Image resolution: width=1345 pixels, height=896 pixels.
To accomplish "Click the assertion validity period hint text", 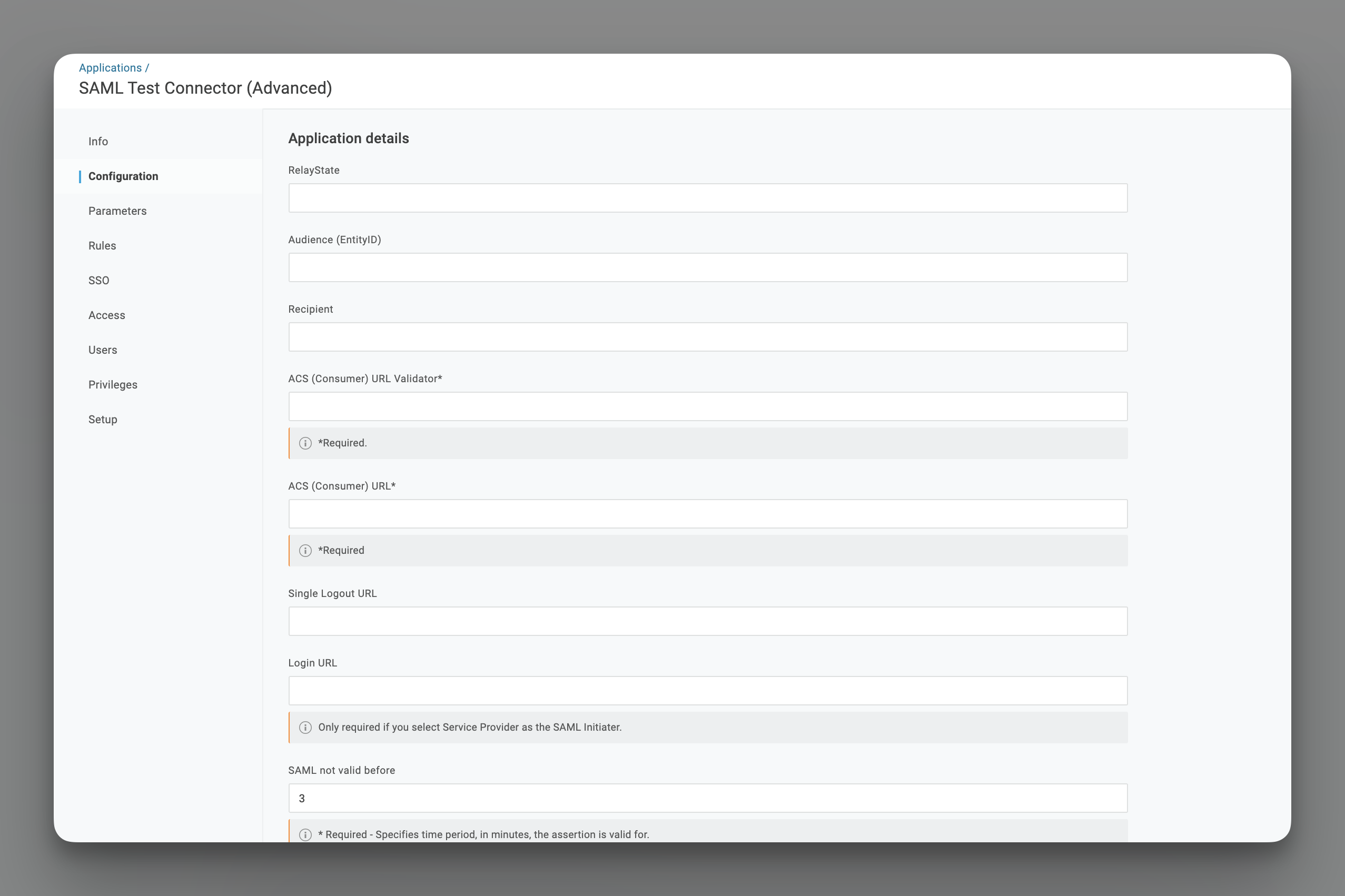I will (483, 835).
